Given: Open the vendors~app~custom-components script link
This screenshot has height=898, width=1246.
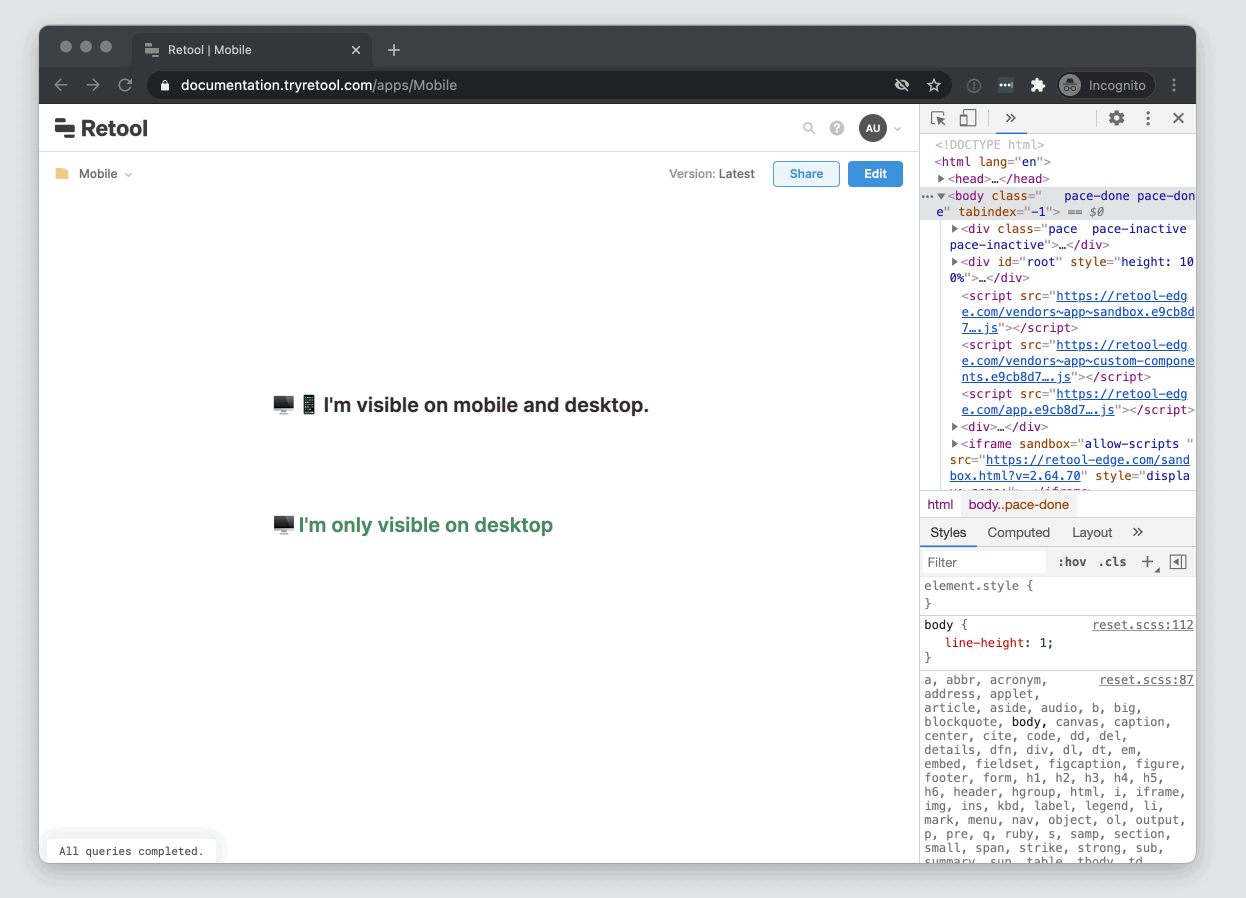Looking at the screenshot, I should 1078,361.
